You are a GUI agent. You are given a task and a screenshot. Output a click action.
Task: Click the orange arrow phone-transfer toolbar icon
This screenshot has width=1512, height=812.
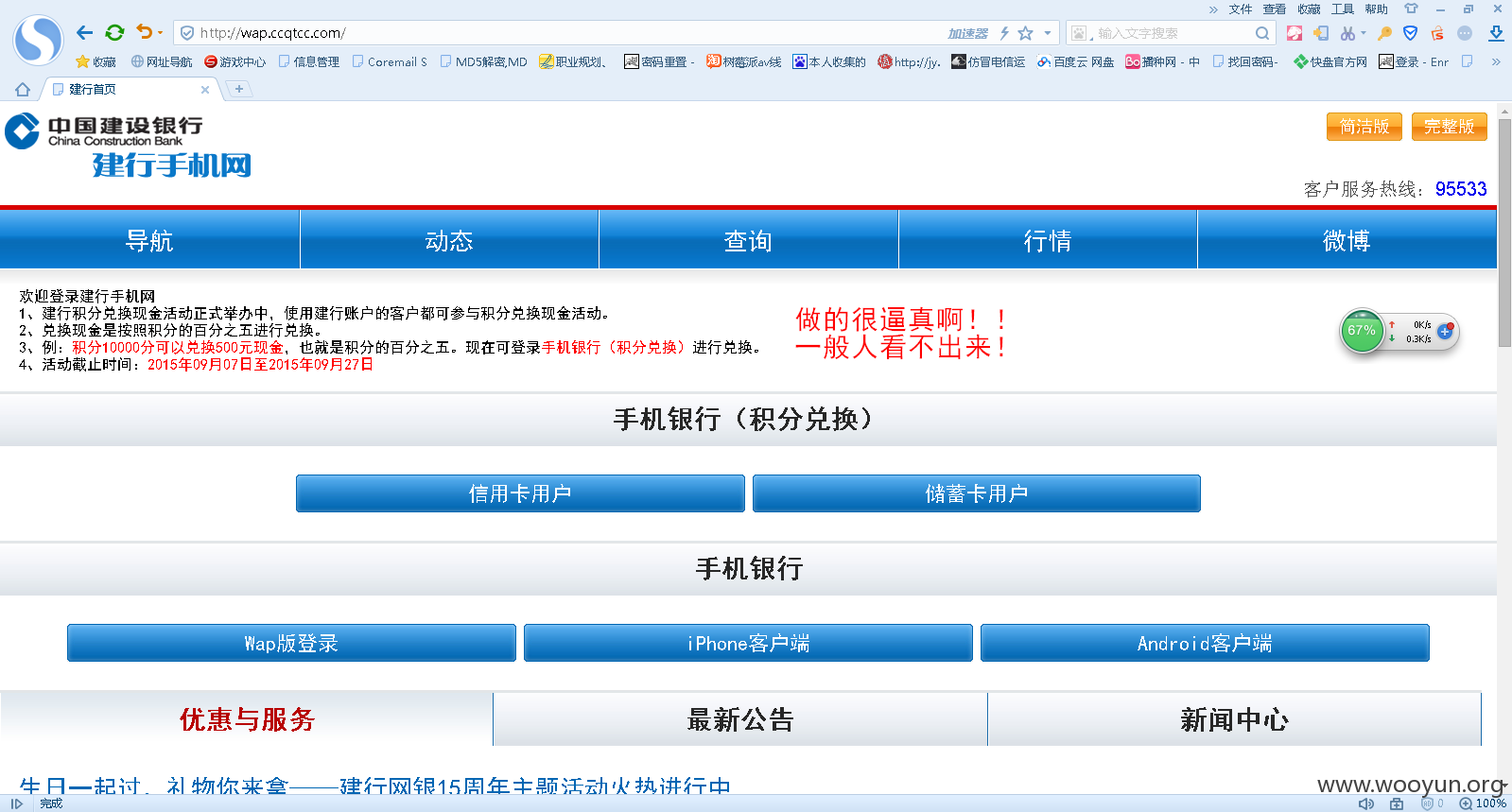1321,33
